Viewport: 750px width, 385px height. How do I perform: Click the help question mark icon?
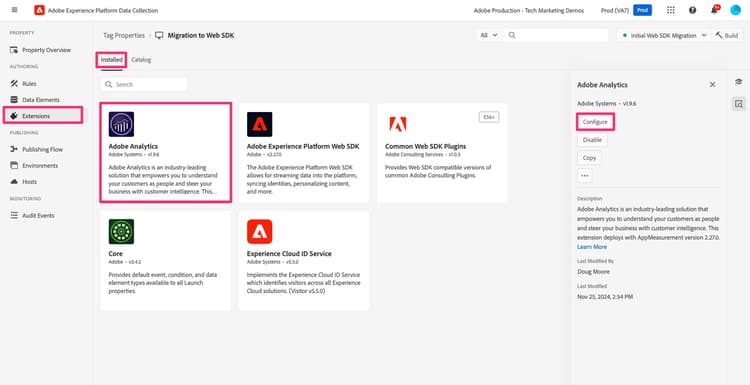click(693, 10)
